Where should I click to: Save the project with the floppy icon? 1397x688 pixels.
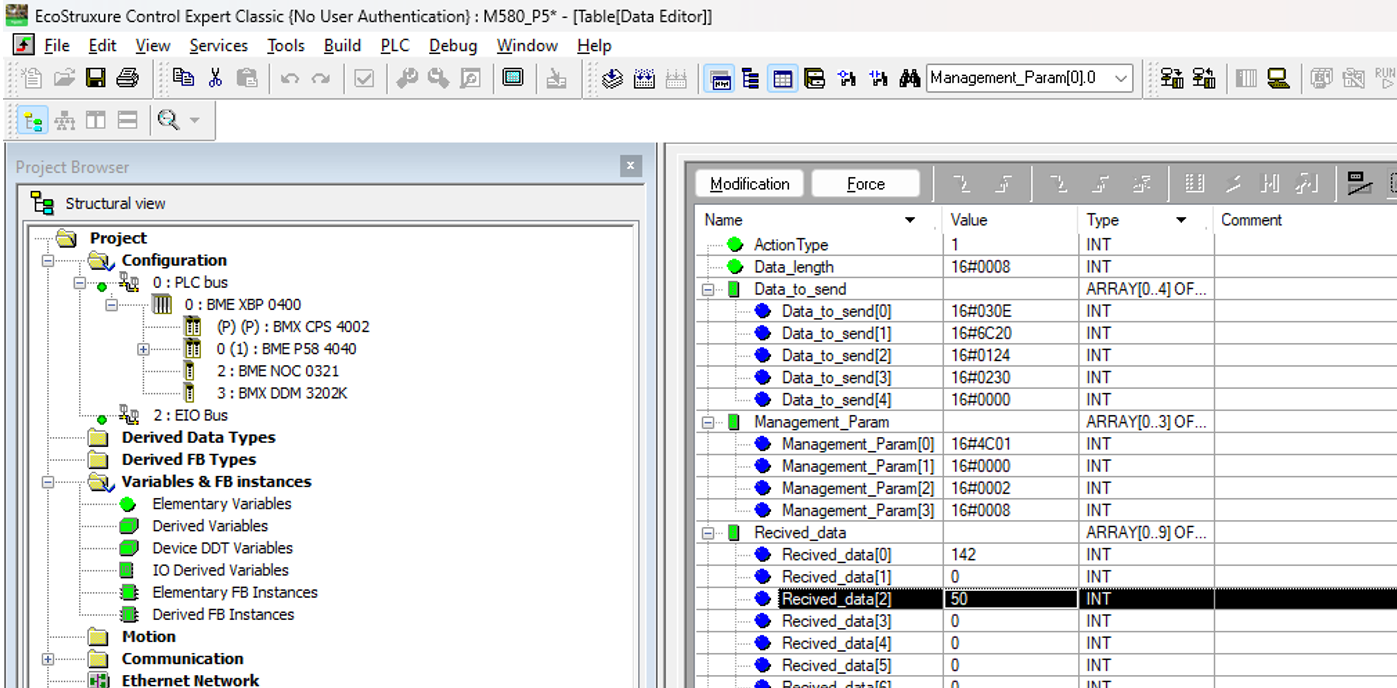coord(95,78)
